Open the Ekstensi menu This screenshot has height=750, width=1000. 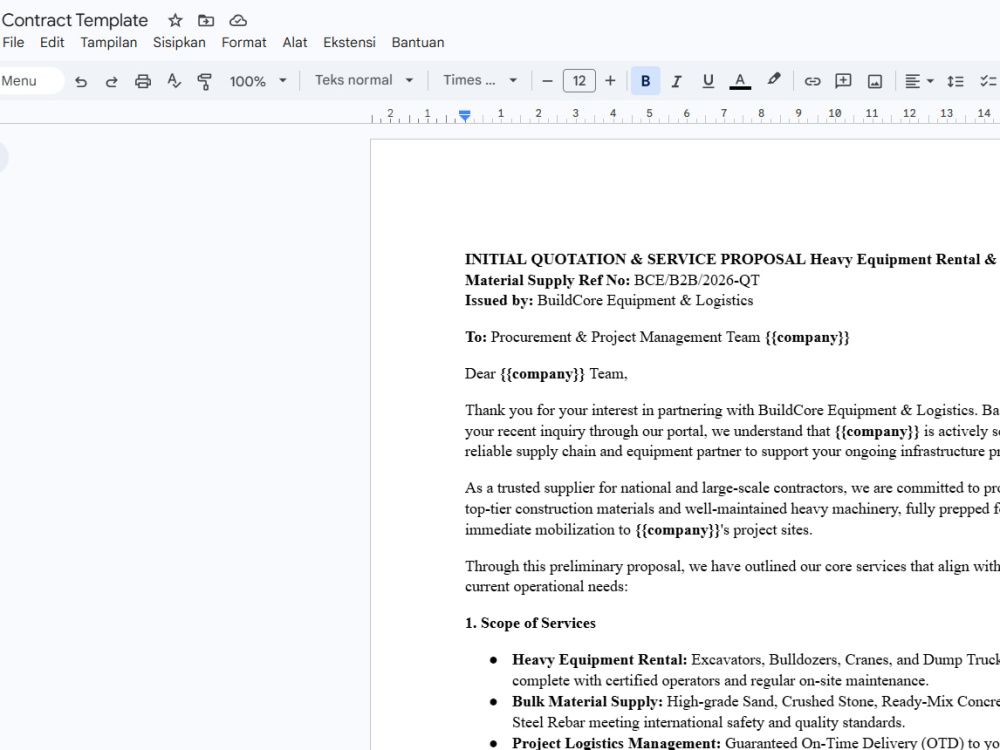pos(349,43)
